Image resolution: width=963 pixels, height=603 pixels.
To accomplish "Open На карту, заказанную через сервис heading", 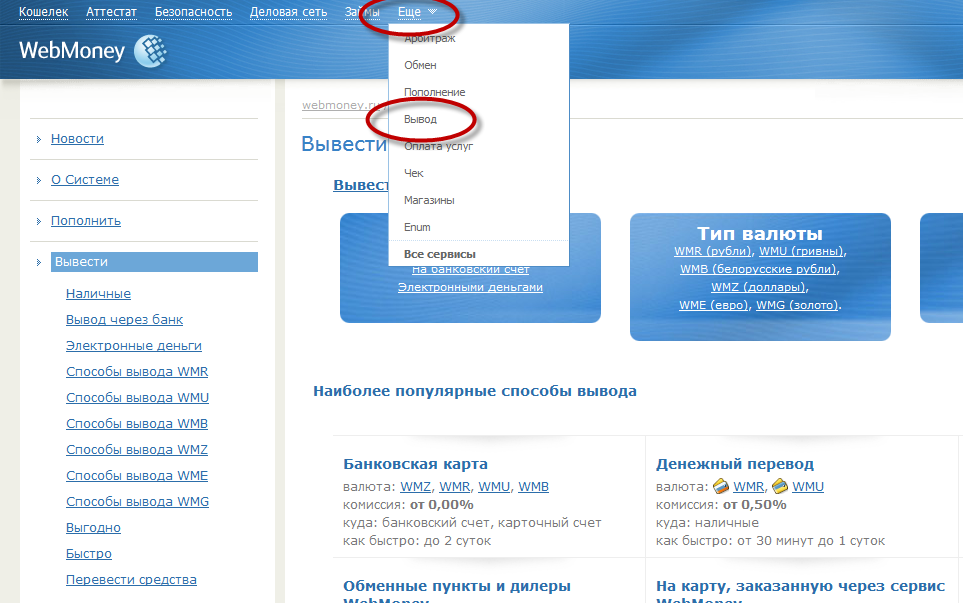I will 800,591.
